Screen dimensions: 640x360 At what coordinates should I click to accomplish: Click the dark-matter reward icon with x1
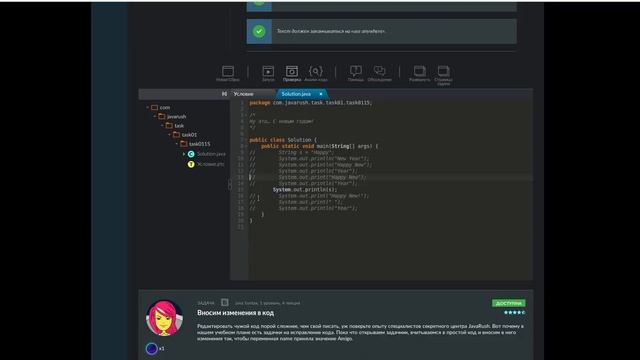pos(151,349)
